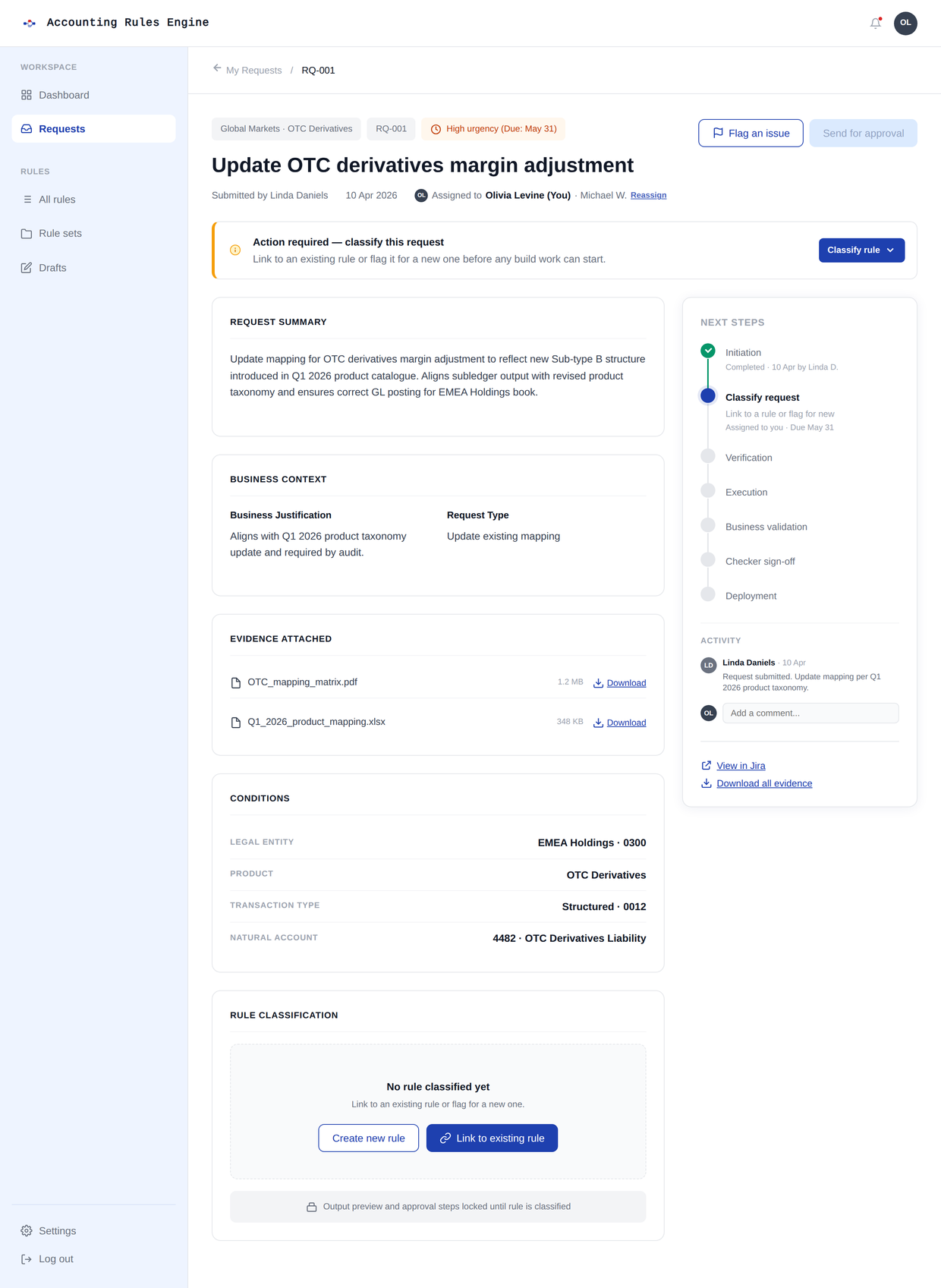
Task: Open Settings in the sidebar
Action: 93,1231
